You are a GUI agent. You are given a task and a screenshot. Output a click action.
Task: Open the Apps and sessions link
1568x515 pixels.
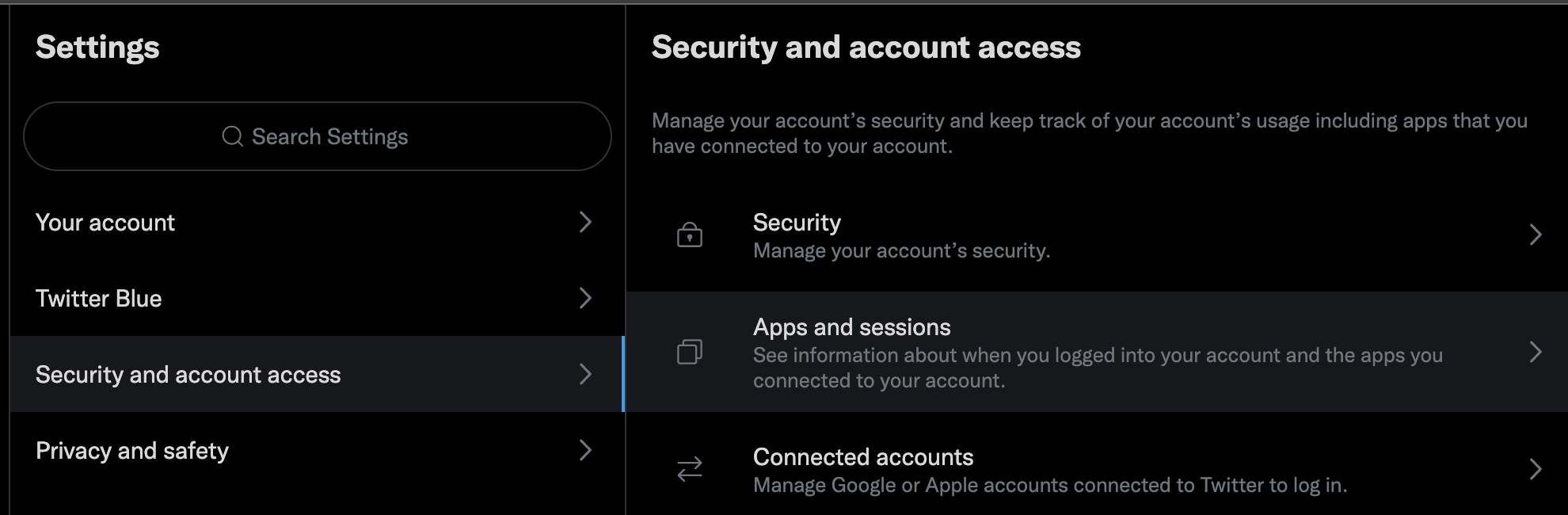tap(852, 327)
